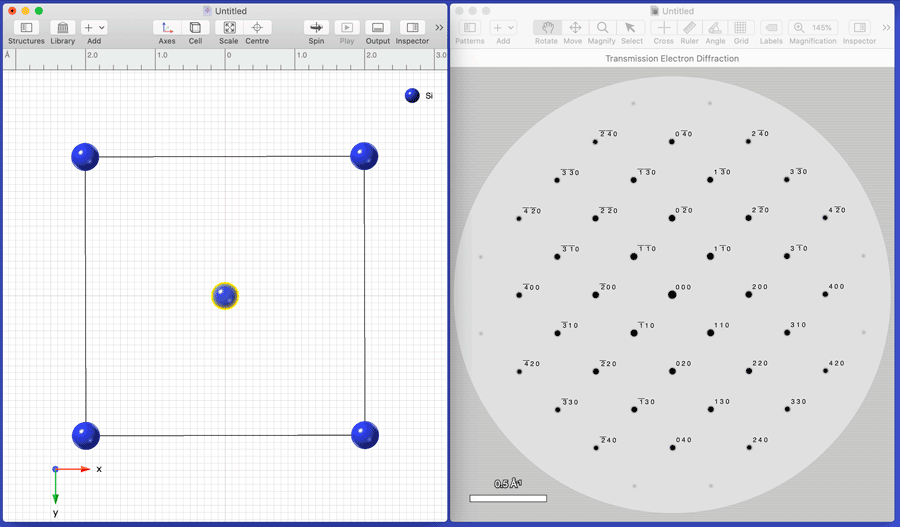Viewport: 900px width, 527px height.
Task: Select the Ruler measurement tool
Action: [x=689, y=28]
